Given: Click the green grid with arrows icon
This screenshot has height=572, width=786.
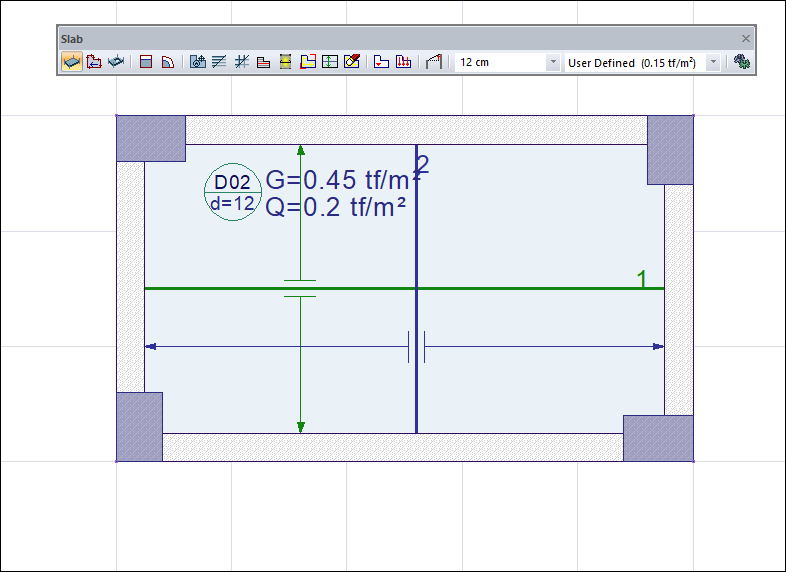Looking at the screenshot, I should click(329, 62).
